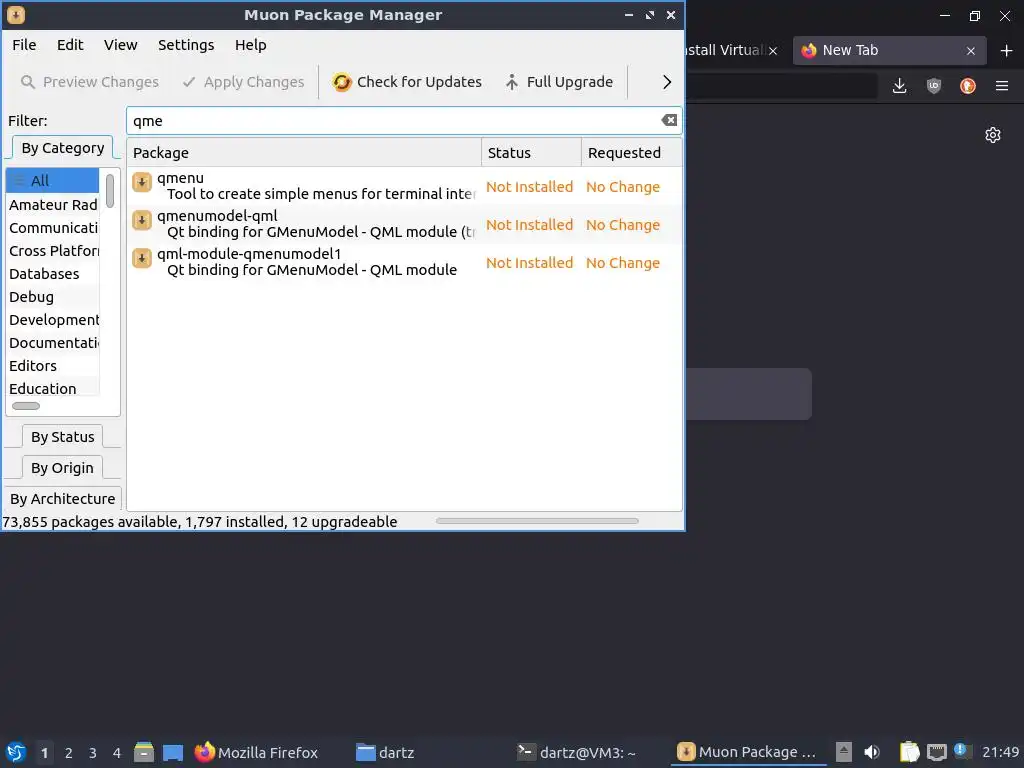Click the qmenumodel-qml package status icon
1024x768 pixels.
[142, 220]
